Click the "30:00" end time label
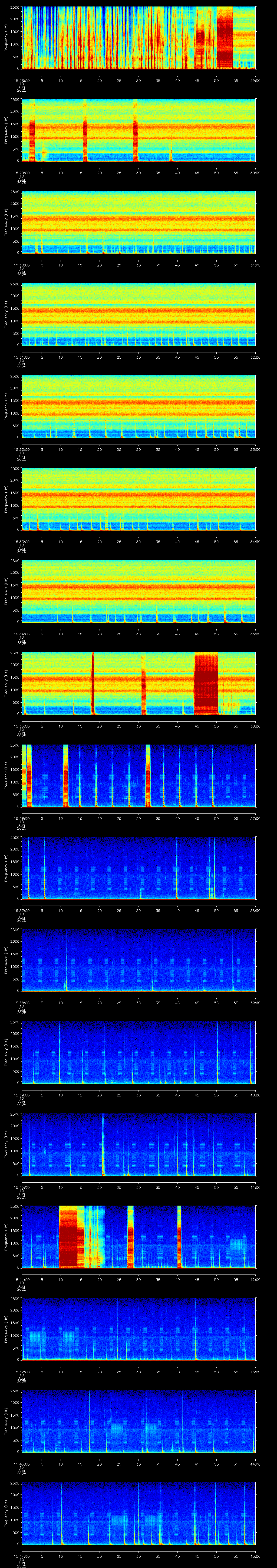Image resolution: width=277 pixels, height=1568 pixels. point(256,173)
